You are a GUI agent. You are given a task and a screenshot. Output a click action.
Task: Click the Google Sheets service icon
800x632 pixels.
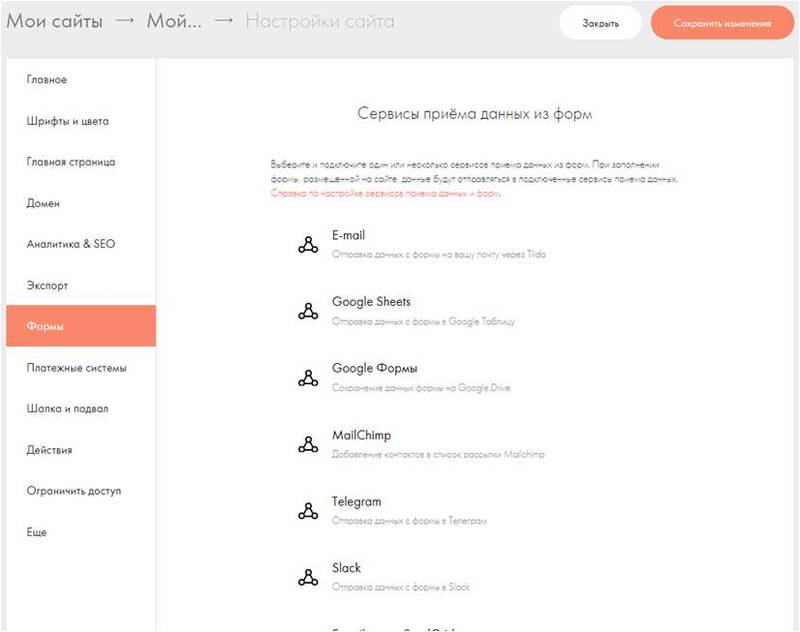(308, 312)
